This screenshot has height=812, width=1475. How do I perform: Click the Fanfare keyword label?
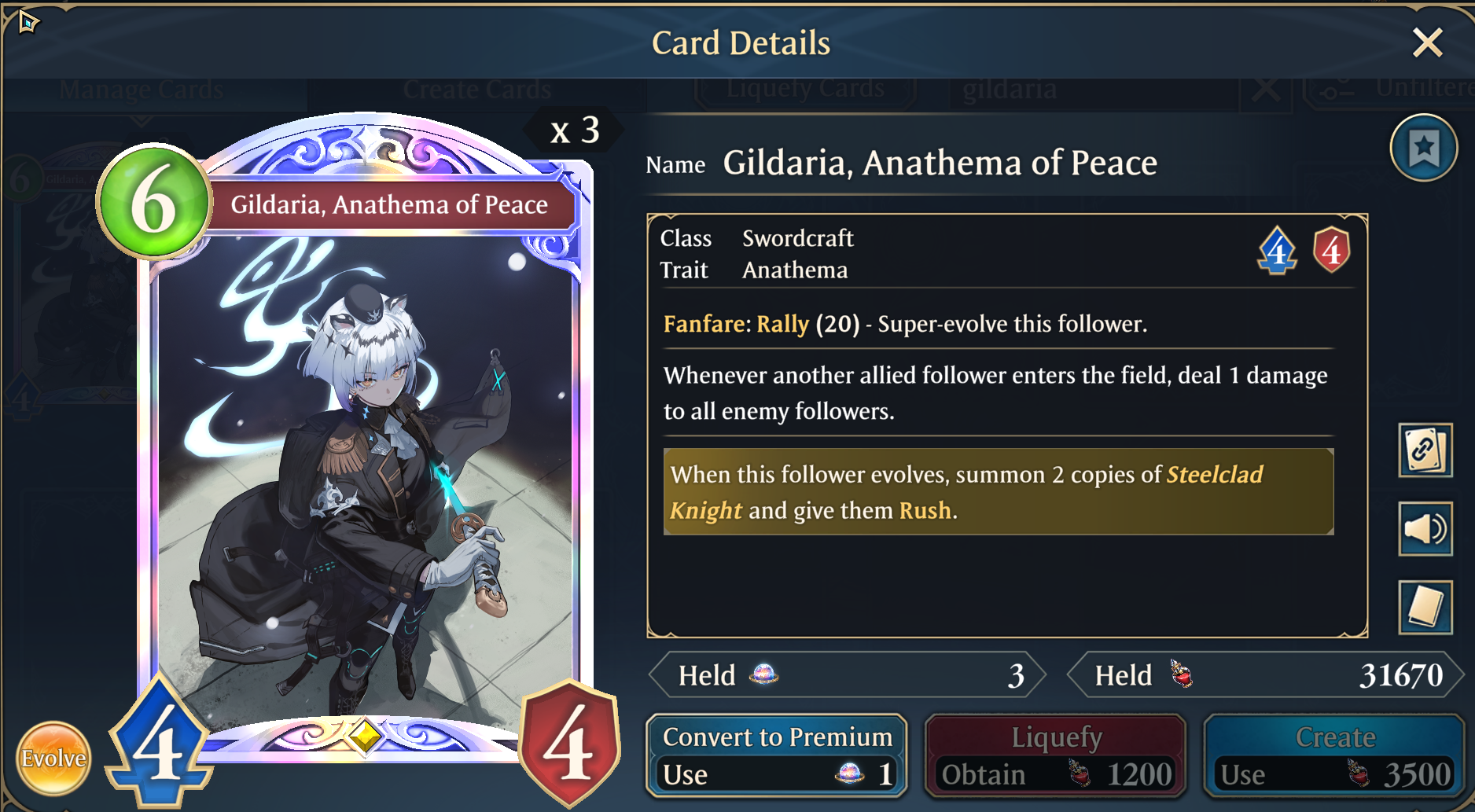tap(707, 324)
